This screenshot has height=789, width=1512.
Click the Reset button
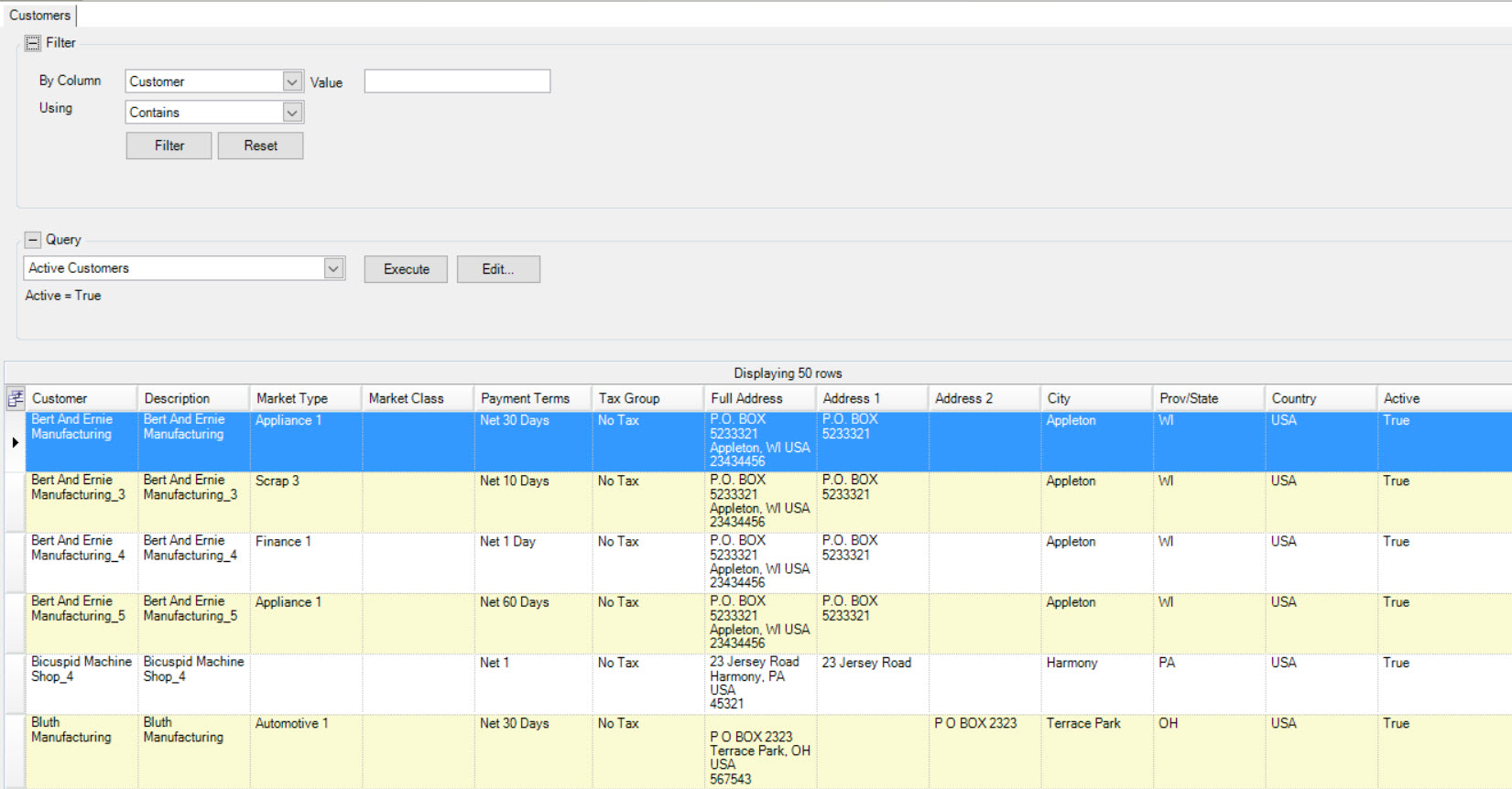(x=261, y=146)
